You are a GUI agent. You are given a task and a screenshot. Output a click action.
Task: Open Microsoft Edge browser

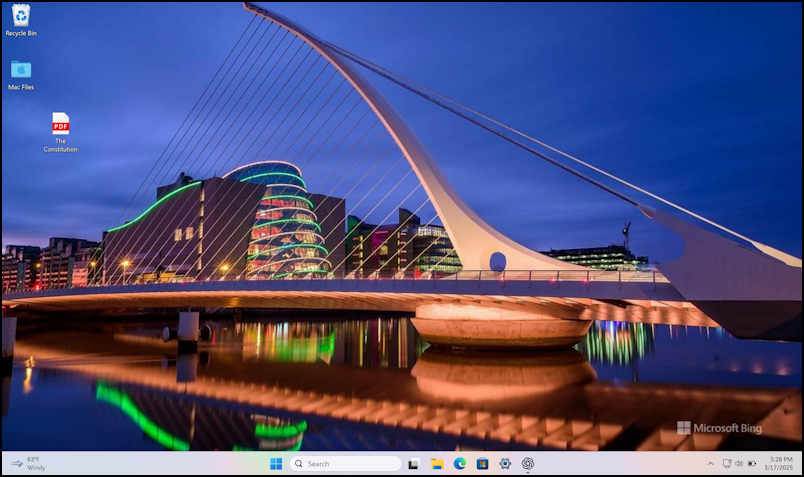460,464
